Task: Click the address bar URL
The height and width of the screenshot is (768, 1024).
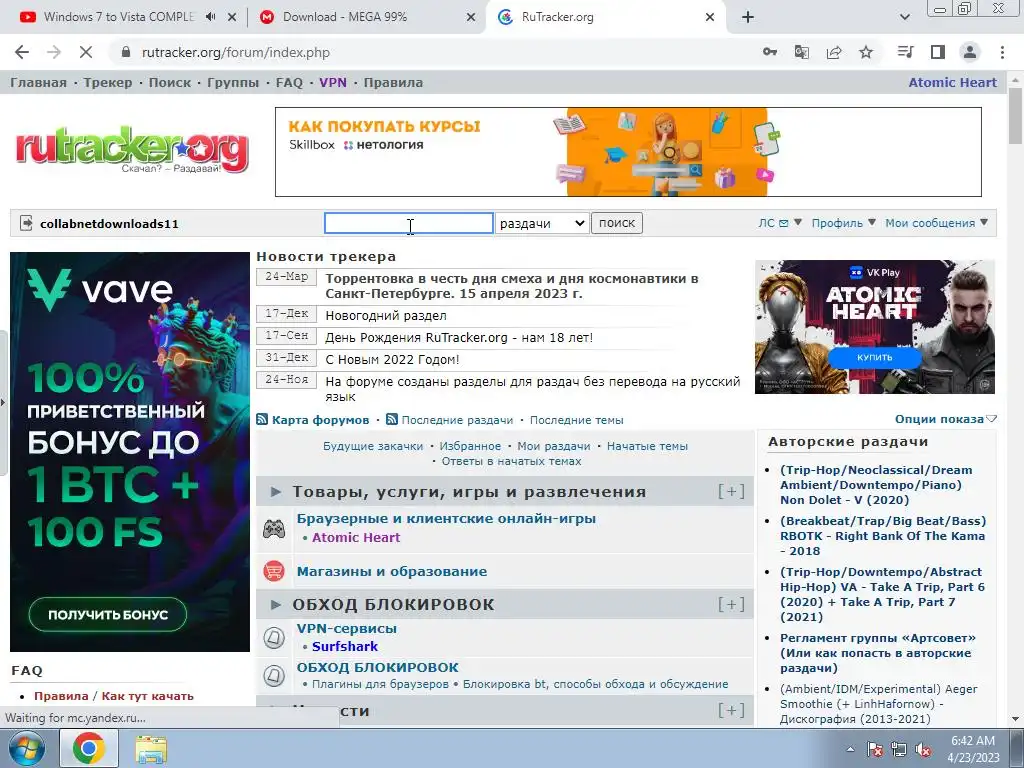Action: [236, 52]
